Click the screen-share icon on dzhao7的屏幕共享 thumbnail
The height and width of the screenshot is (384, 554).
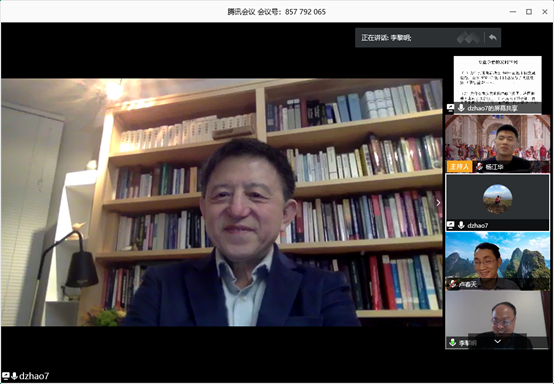click(450, 108)
